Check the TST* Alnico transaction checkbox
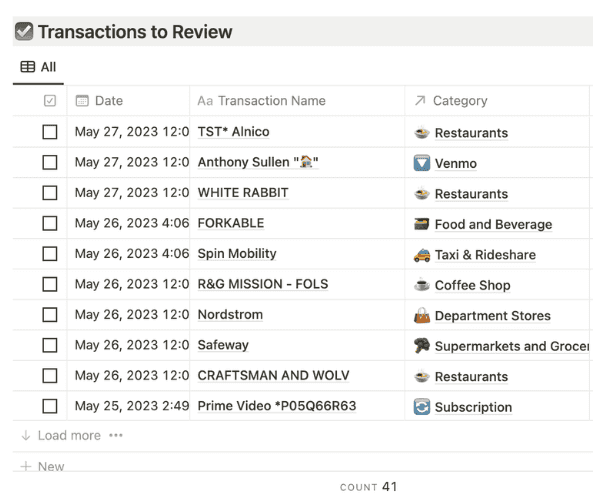Viewport: 600px width, 500px height. coord(50,132)
